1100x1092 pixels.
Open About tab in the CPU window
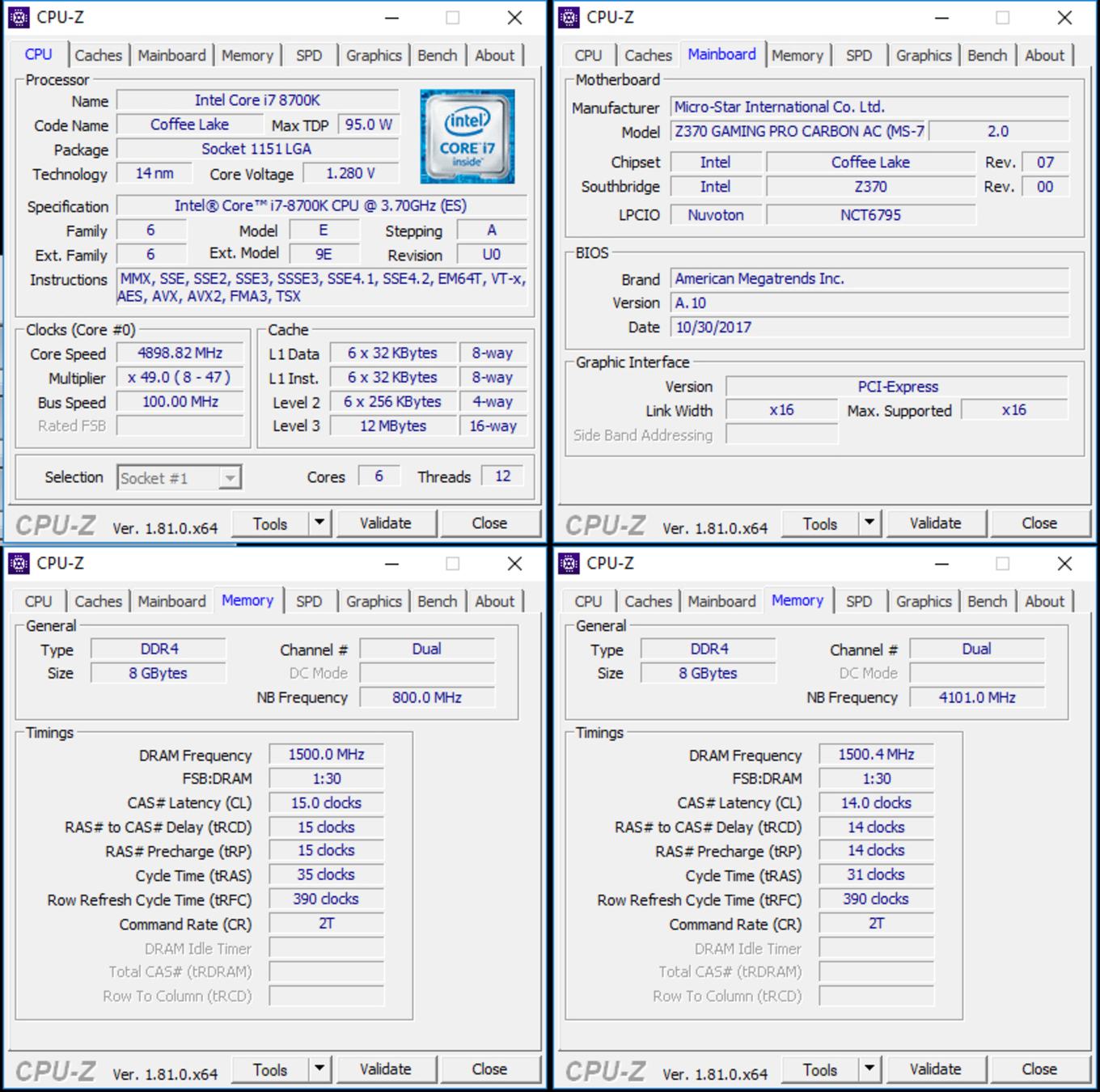494,55
